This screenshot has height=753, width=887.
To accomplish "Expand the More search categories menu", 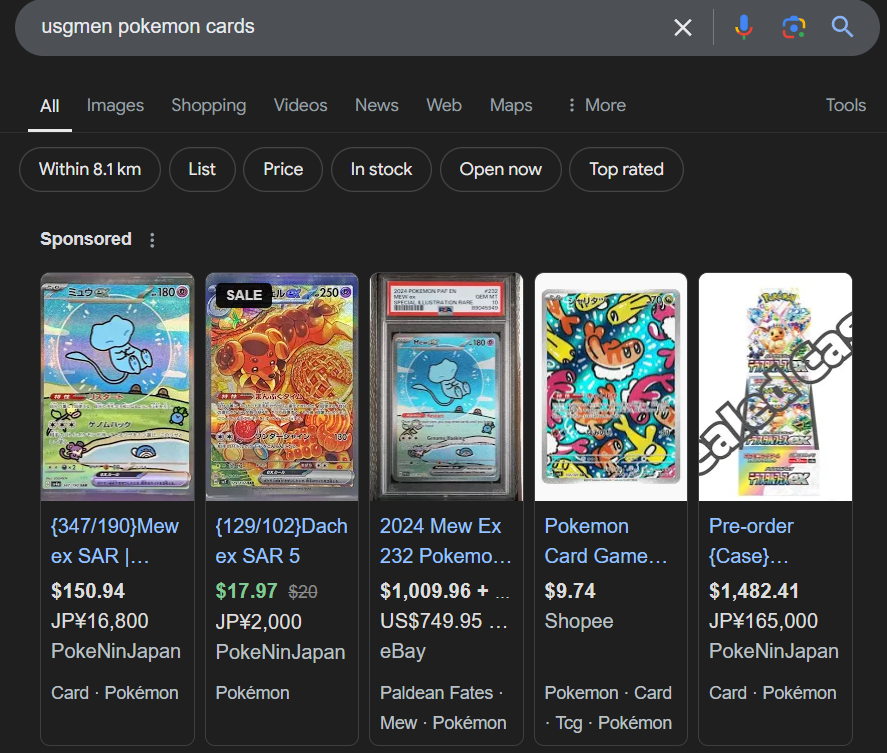I will click(597, 105).
